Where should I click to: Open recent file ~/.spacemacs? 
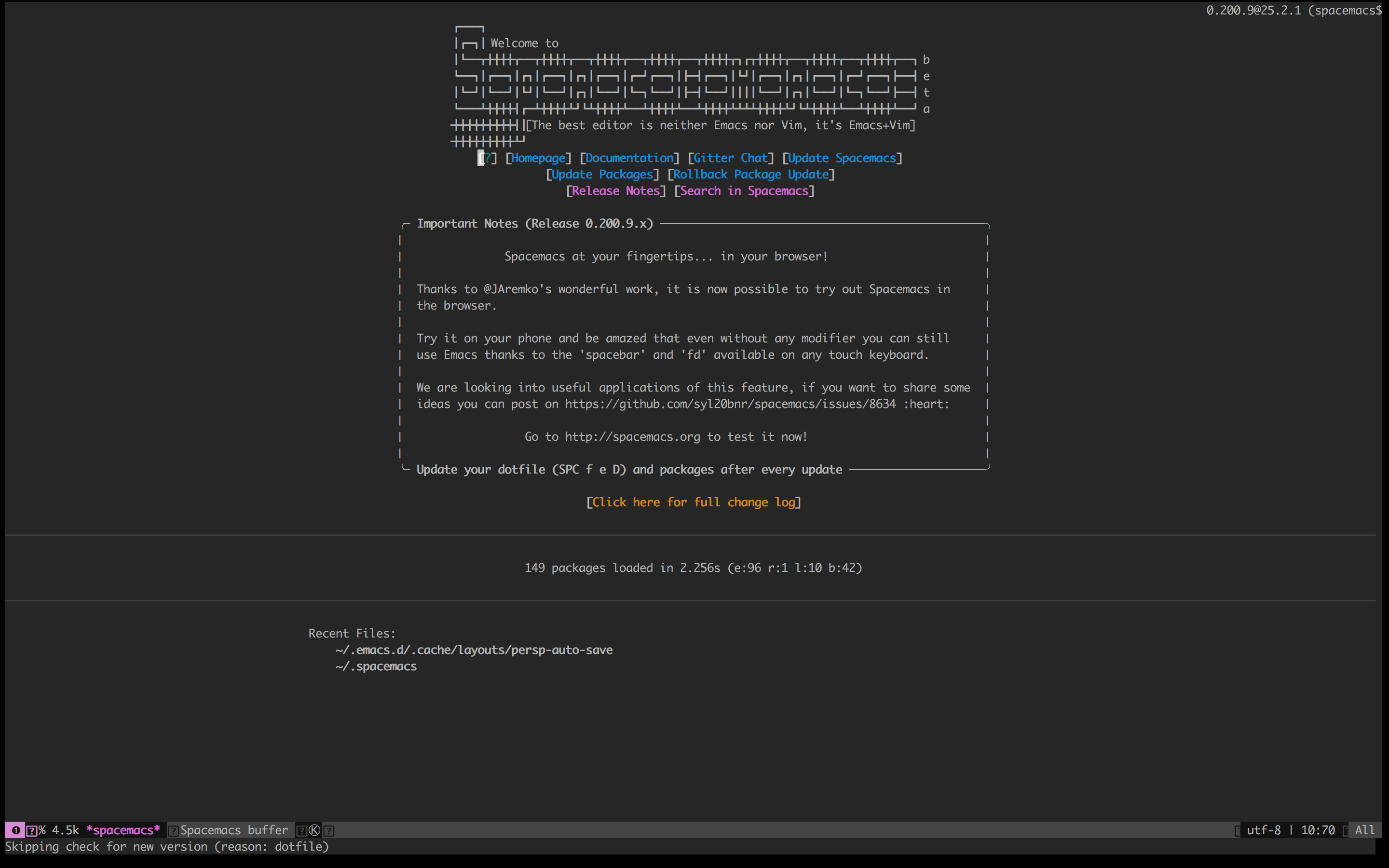coord(376,666)
